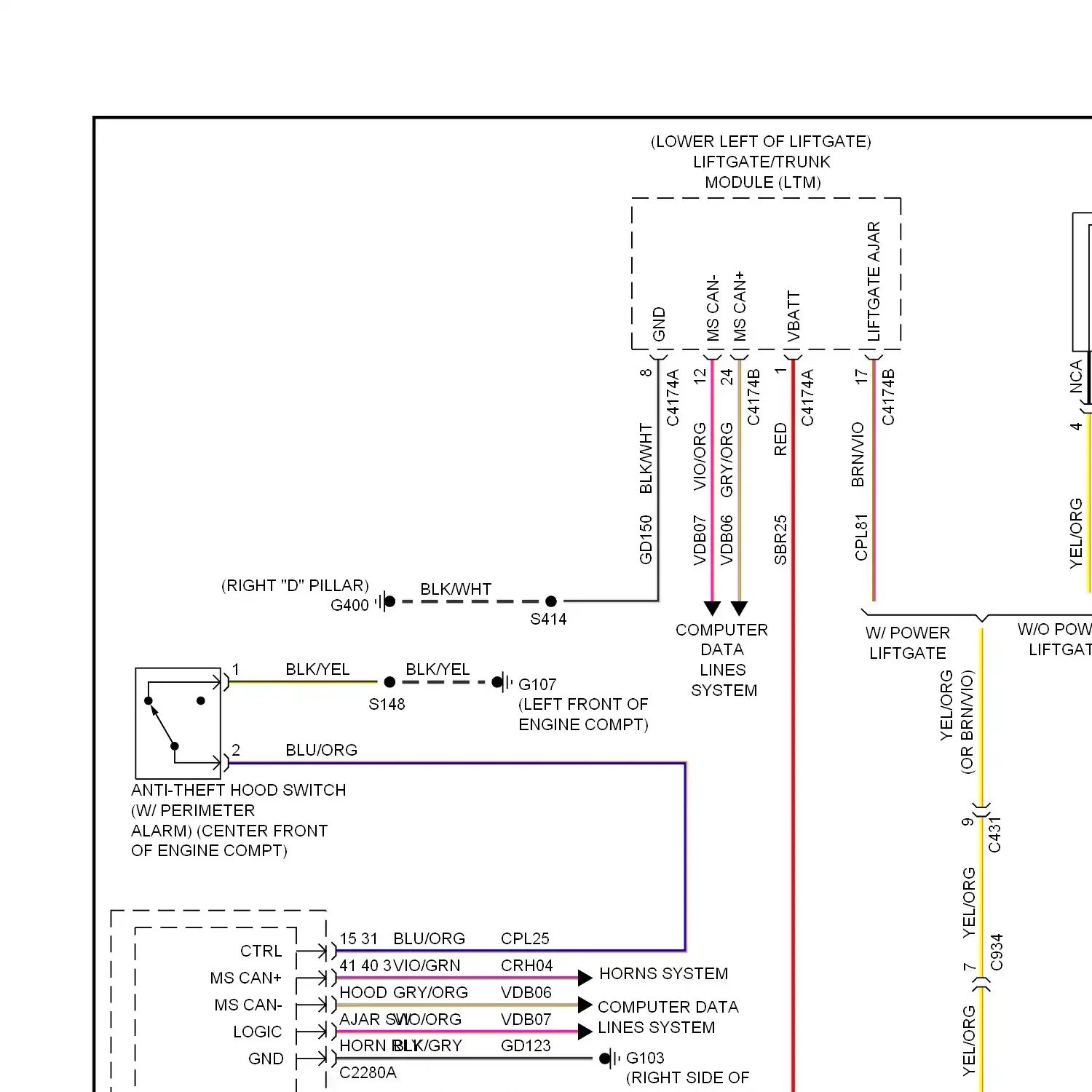
Task: Click the "G400" ground label
Action: click(x=350, y=605)
